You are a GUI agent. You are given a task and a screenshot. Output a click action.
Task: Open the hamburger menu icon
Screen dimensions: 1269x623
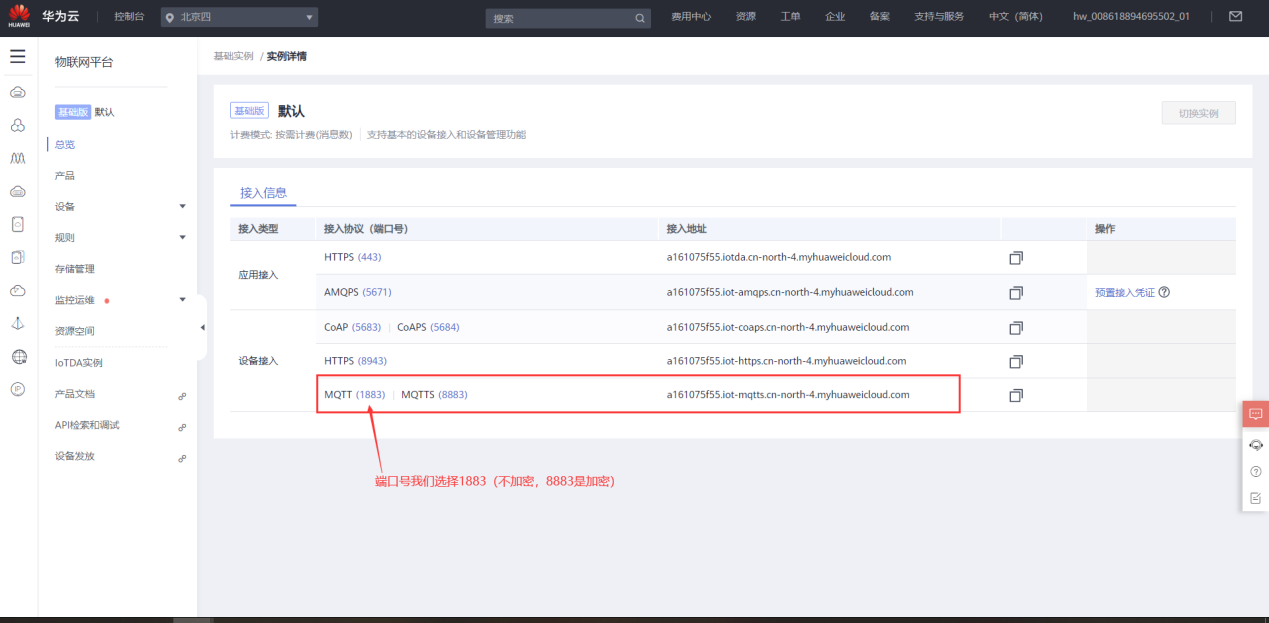(x=18, y=57)
